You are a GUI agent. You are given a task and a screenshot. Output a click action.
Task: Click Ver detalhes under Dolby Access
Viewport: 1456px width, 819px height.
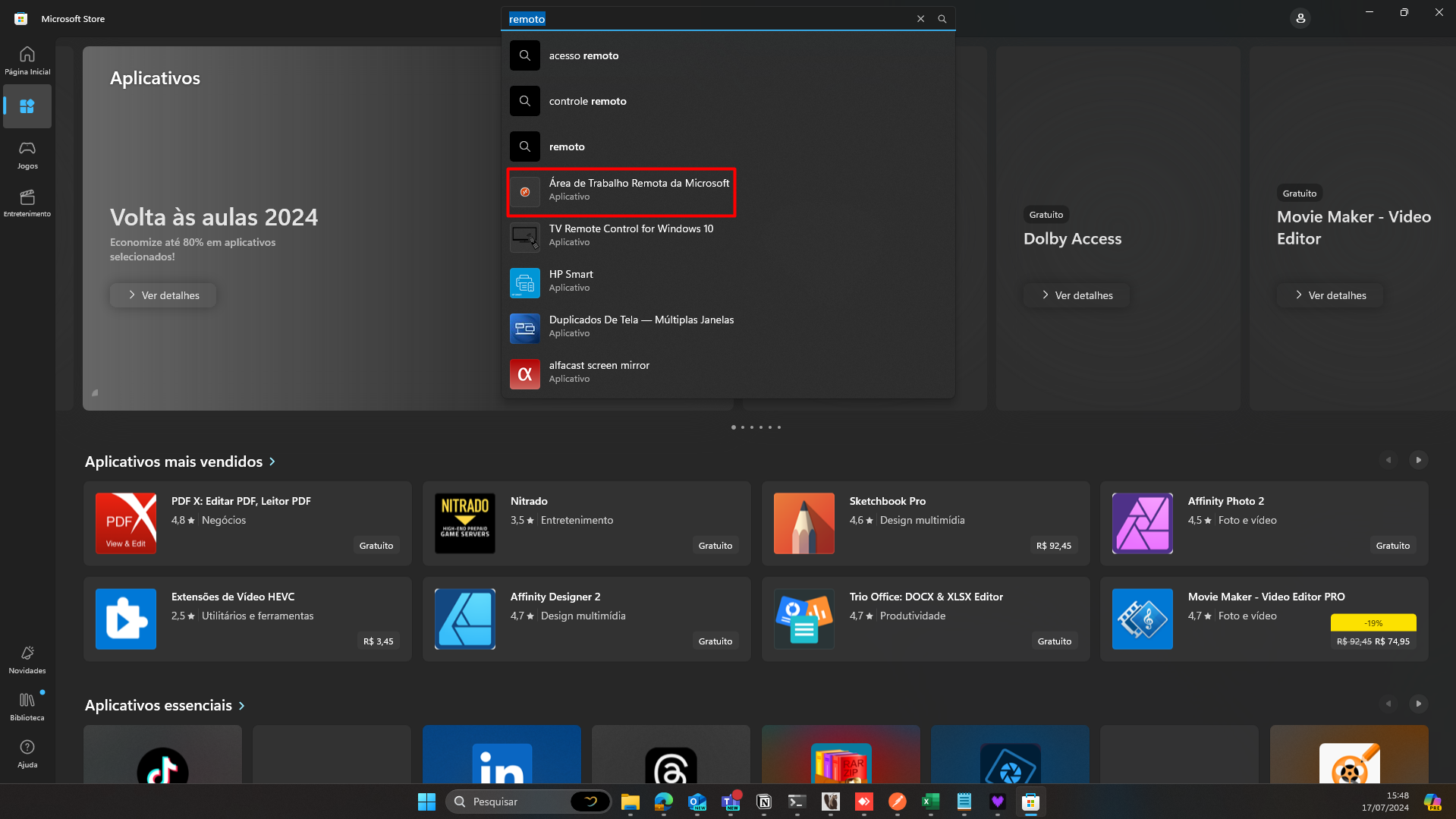1077,295
